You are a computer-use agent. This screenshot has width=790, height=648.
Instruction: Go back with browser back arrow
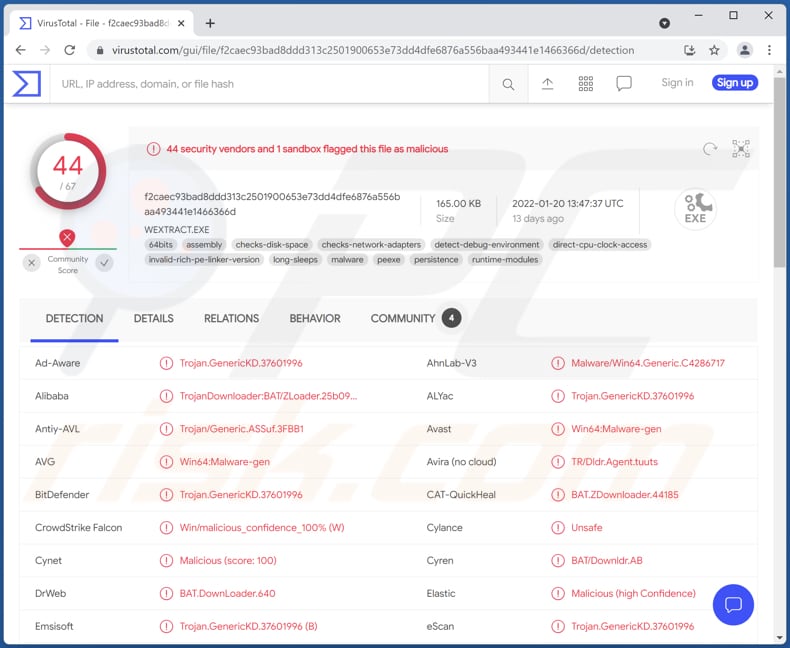pyautogui.click(x=21, y=50)
